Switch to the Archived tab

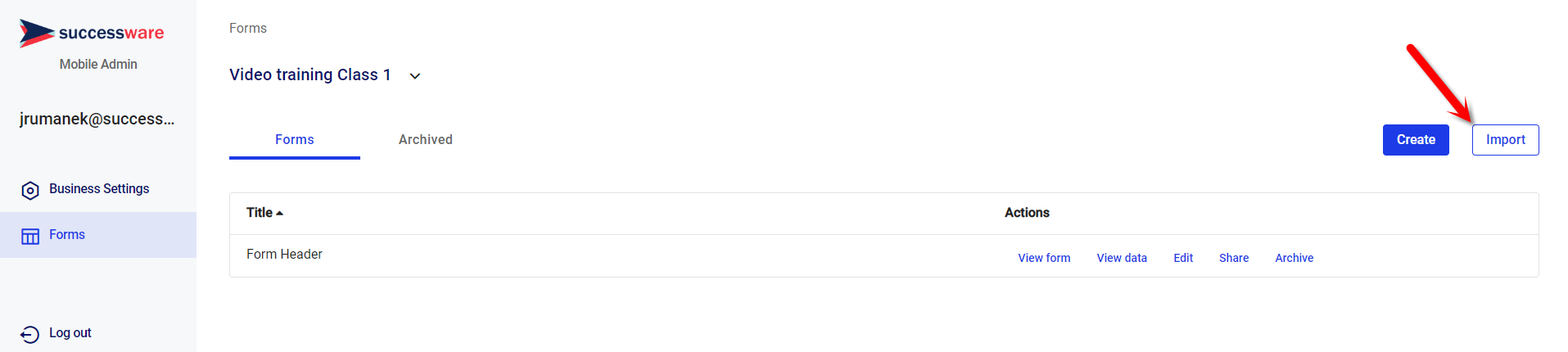point(425,139)
